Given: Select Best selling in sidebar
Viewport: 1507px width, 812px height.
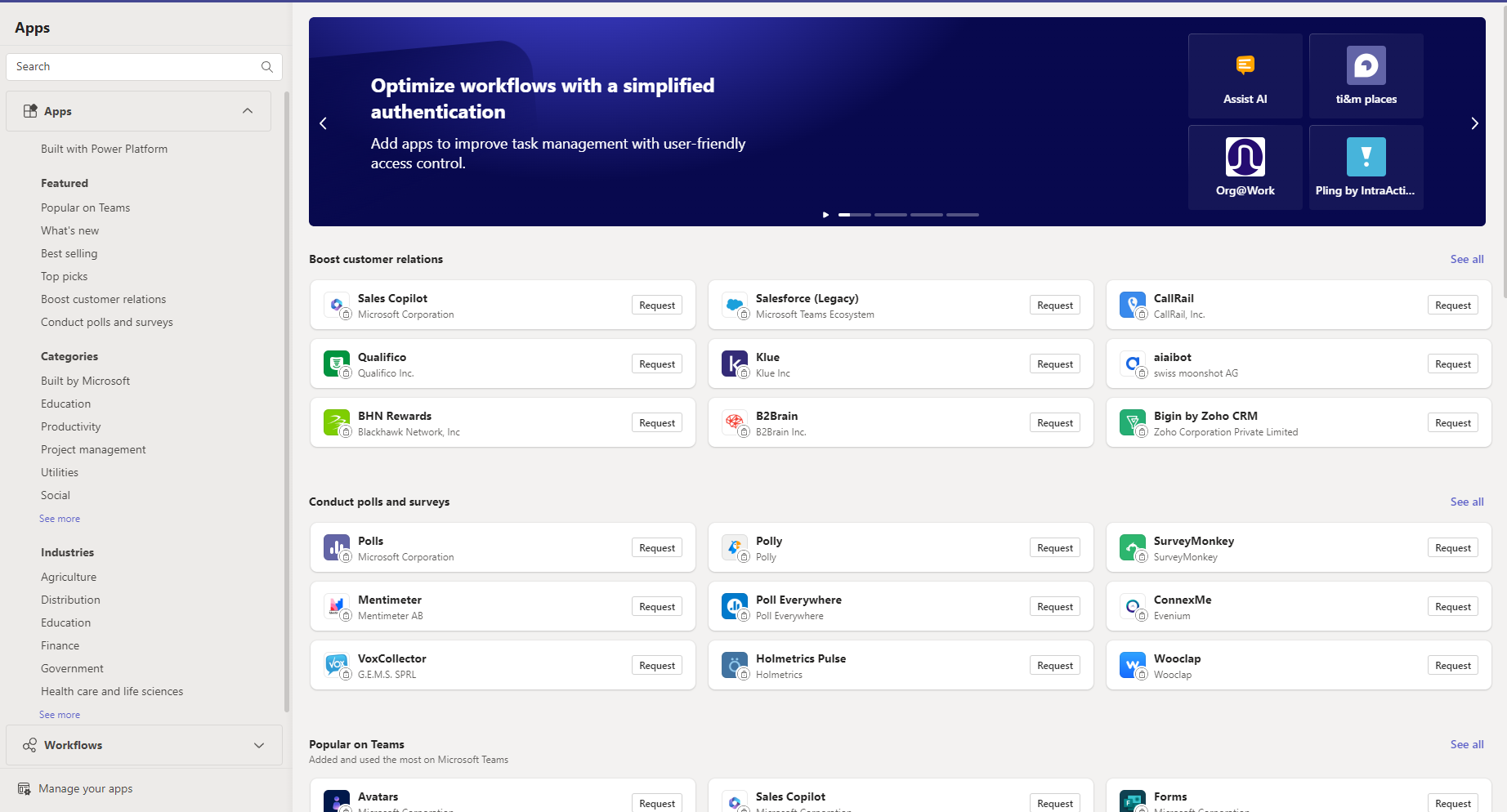Looking at the screenshot, I should pos(69,253).
